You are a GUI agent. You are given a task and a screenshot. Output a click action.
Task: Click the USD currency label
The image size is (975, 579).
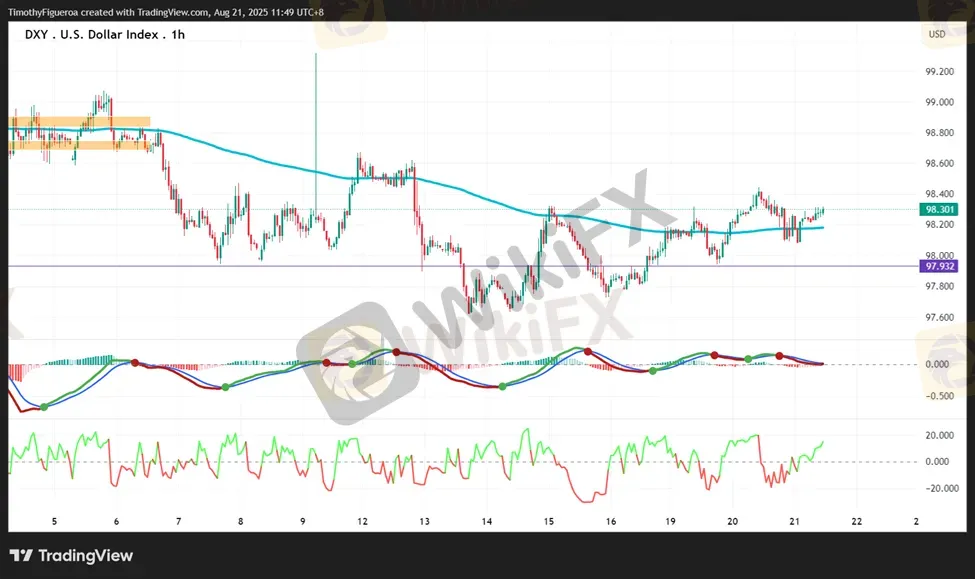point(936,34)
